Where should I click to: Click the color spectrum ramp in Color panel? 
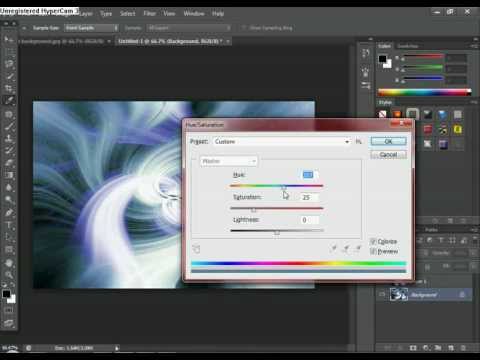pyautogui.click(x=425, y=92)
